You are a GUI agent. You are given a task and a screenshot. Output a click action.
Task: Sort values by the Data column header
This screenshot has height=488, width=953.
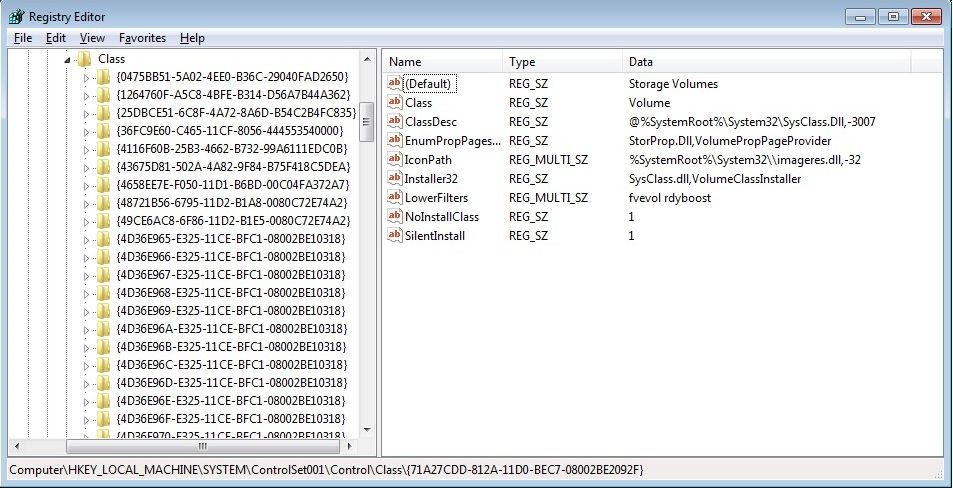point(766,61)
